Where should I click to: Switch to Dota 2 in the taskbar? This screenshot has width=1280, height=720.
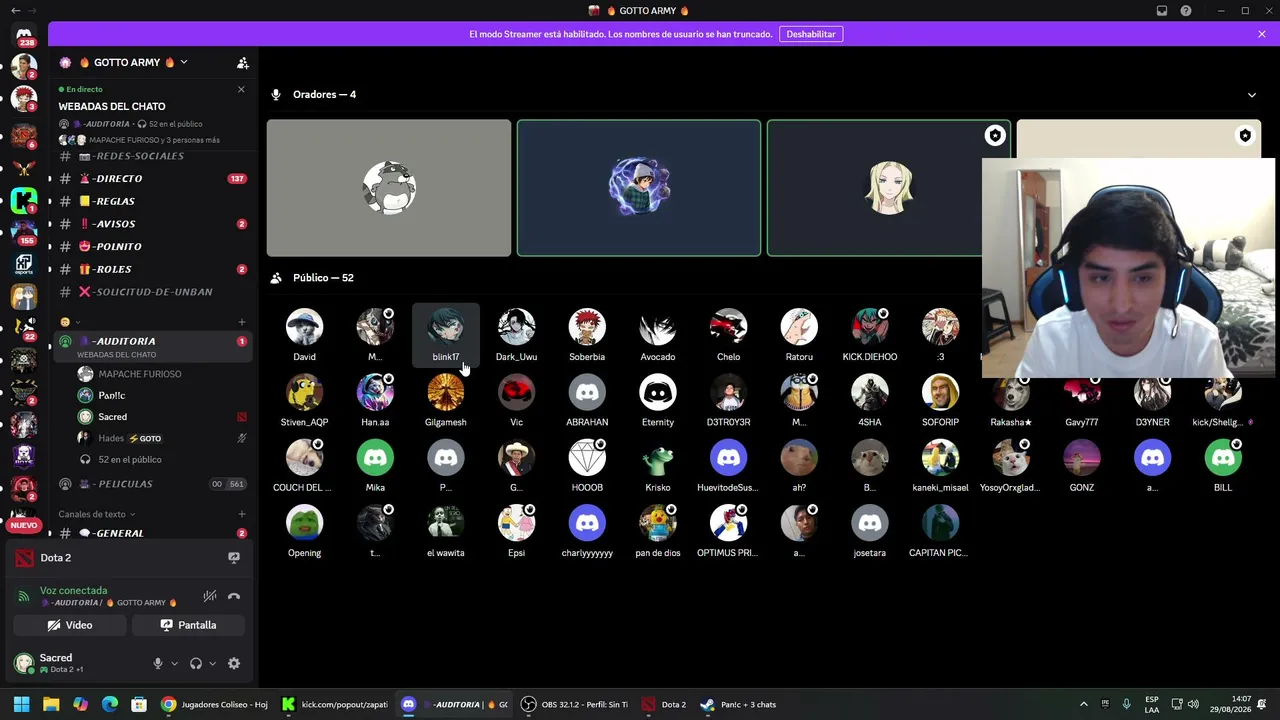pyautogui.click(x=664, y=704)
